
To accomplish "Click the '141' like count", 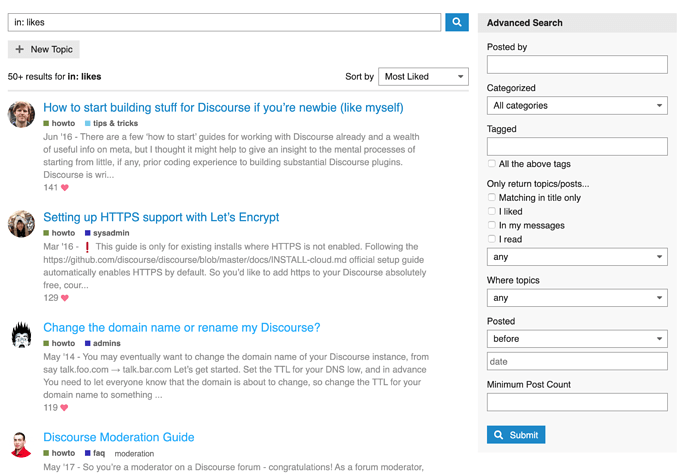I will [51, 187].
